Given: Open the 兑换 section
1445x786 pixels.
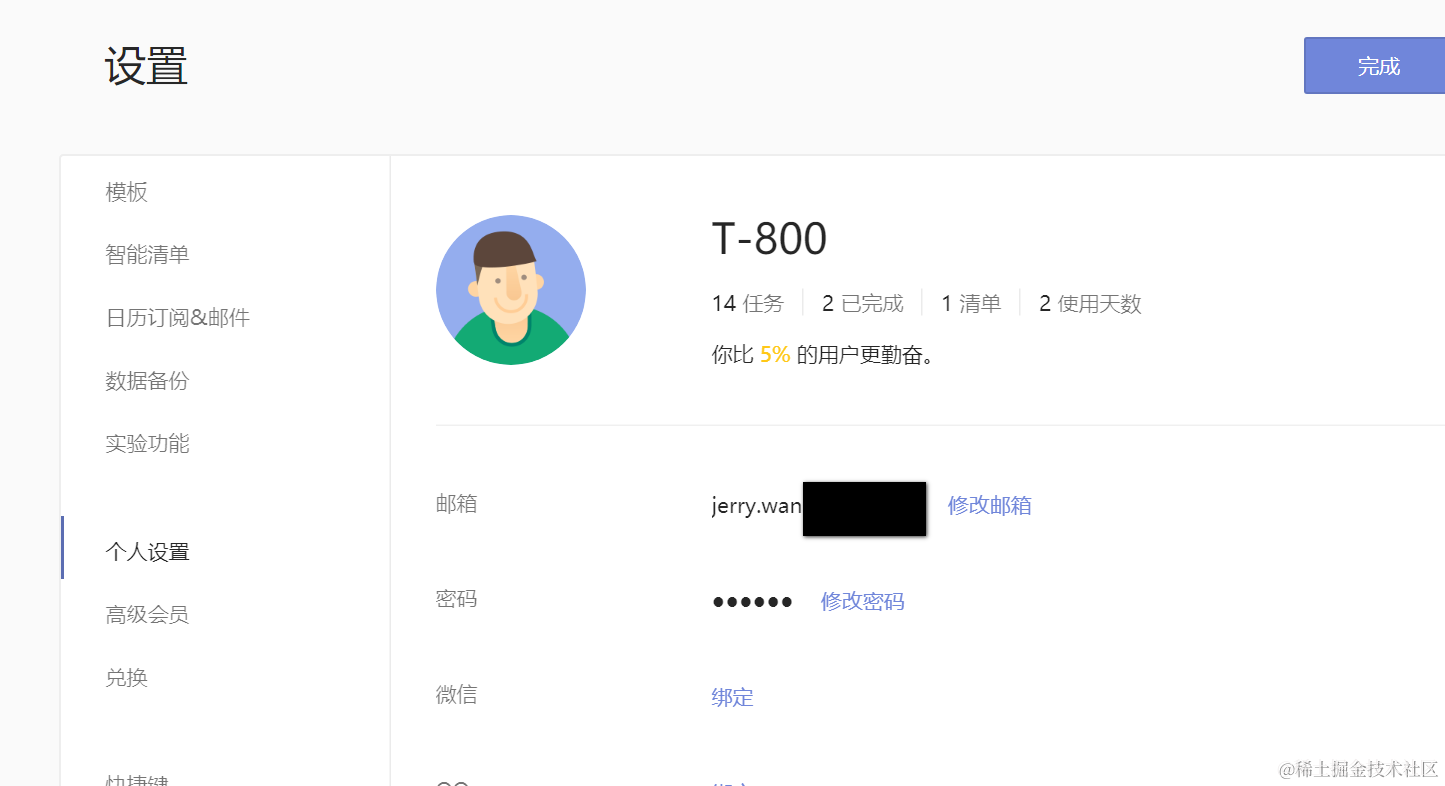Looking at the screenshot, I should [x=127, y=678].
